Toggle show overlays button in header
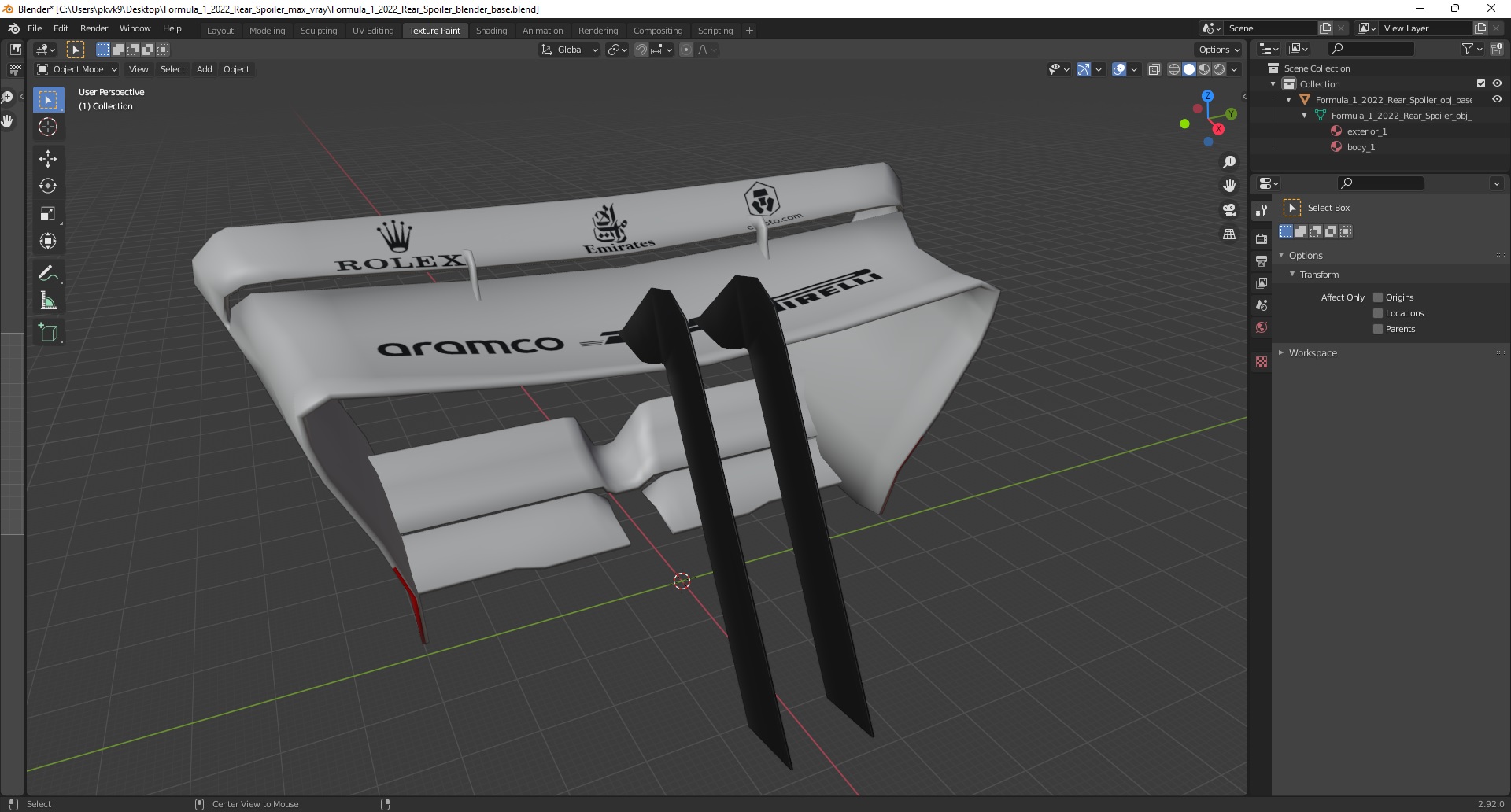 click(1119, 69)
